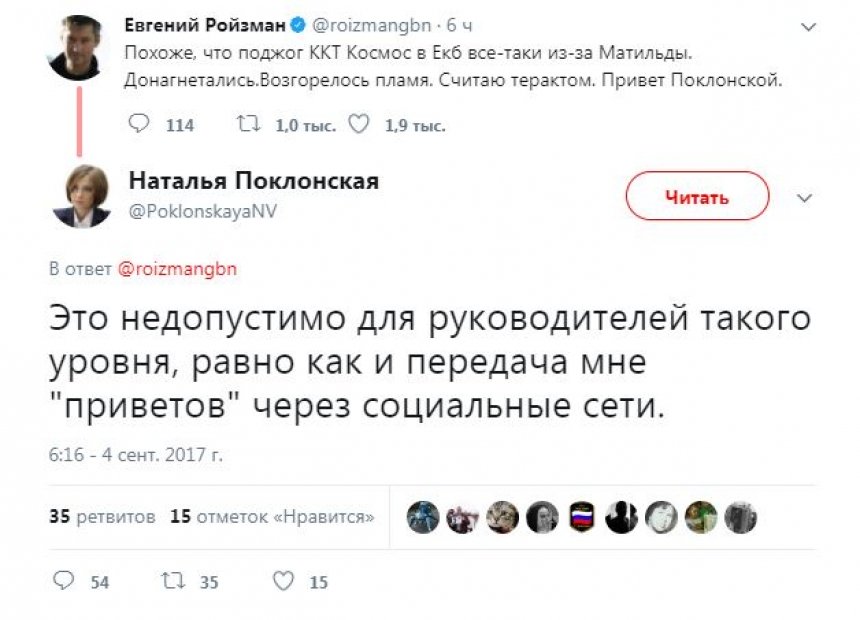View the 35 ретвитов list
The width and height of the screenshot is (860, 620).
coord(102,517)
